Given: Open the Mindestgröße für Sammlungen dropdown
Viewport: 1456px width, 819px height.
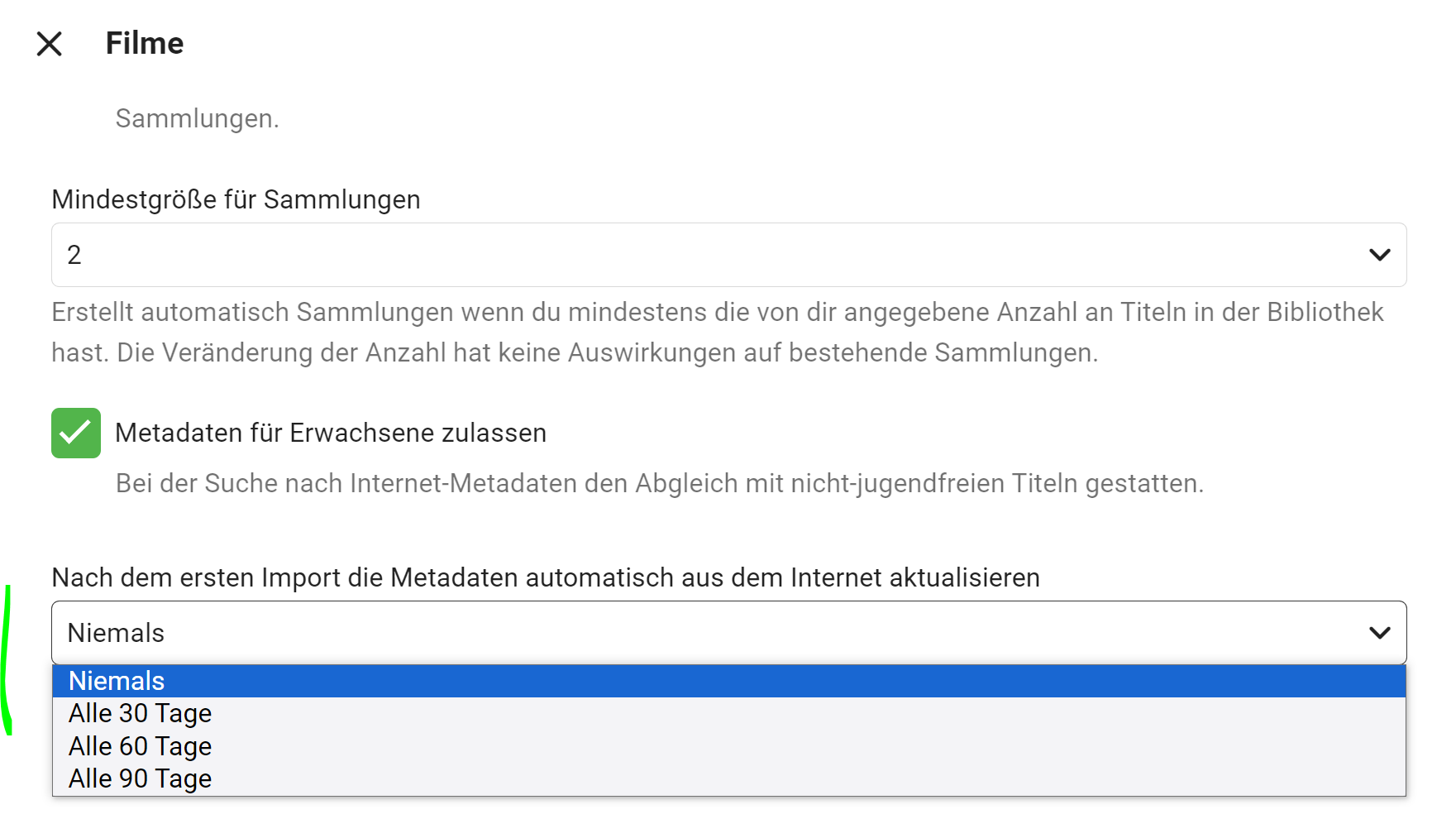Looking at the screenshot, I should [728, 255].
